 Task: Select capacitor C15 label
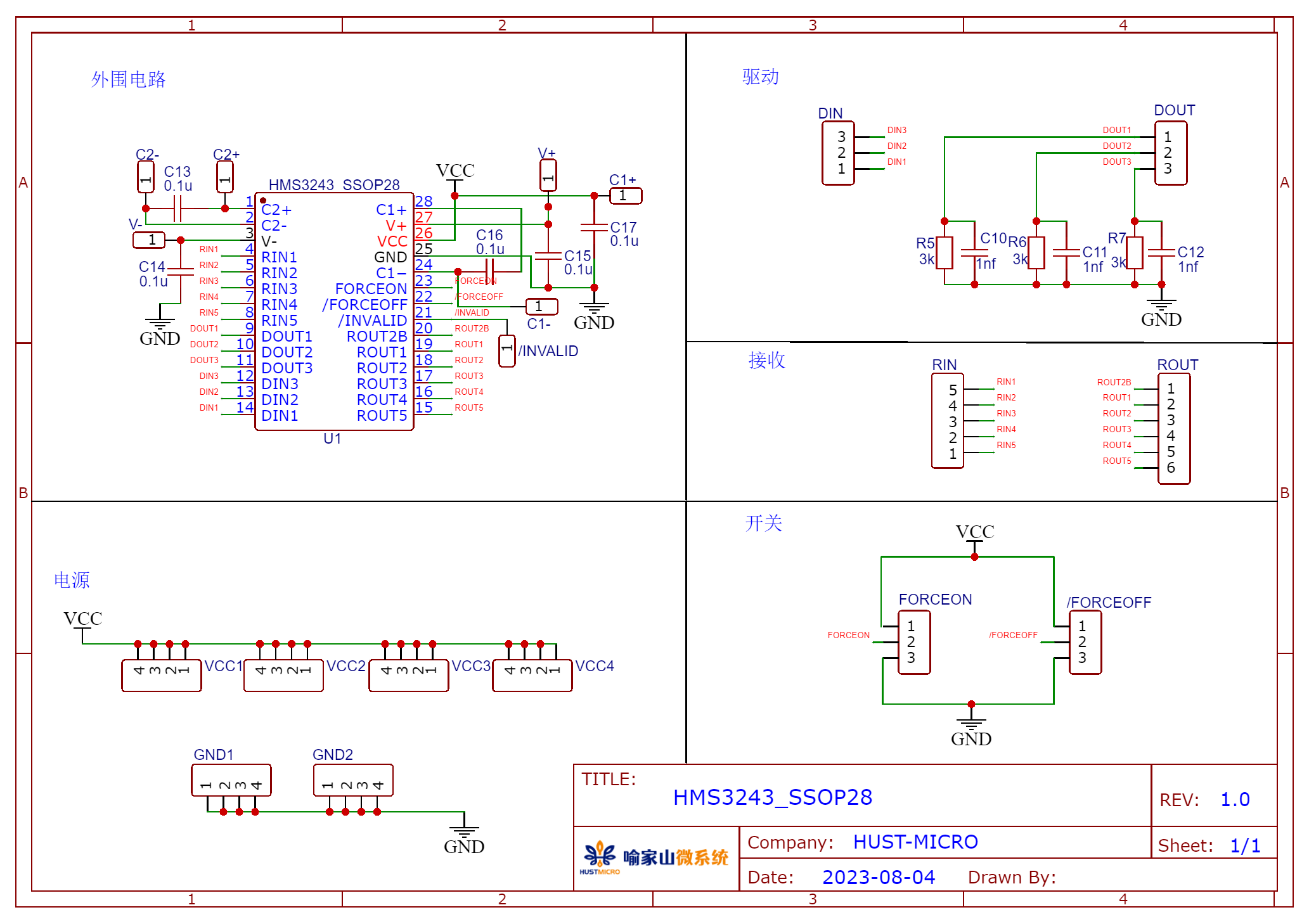pos(577,256)
